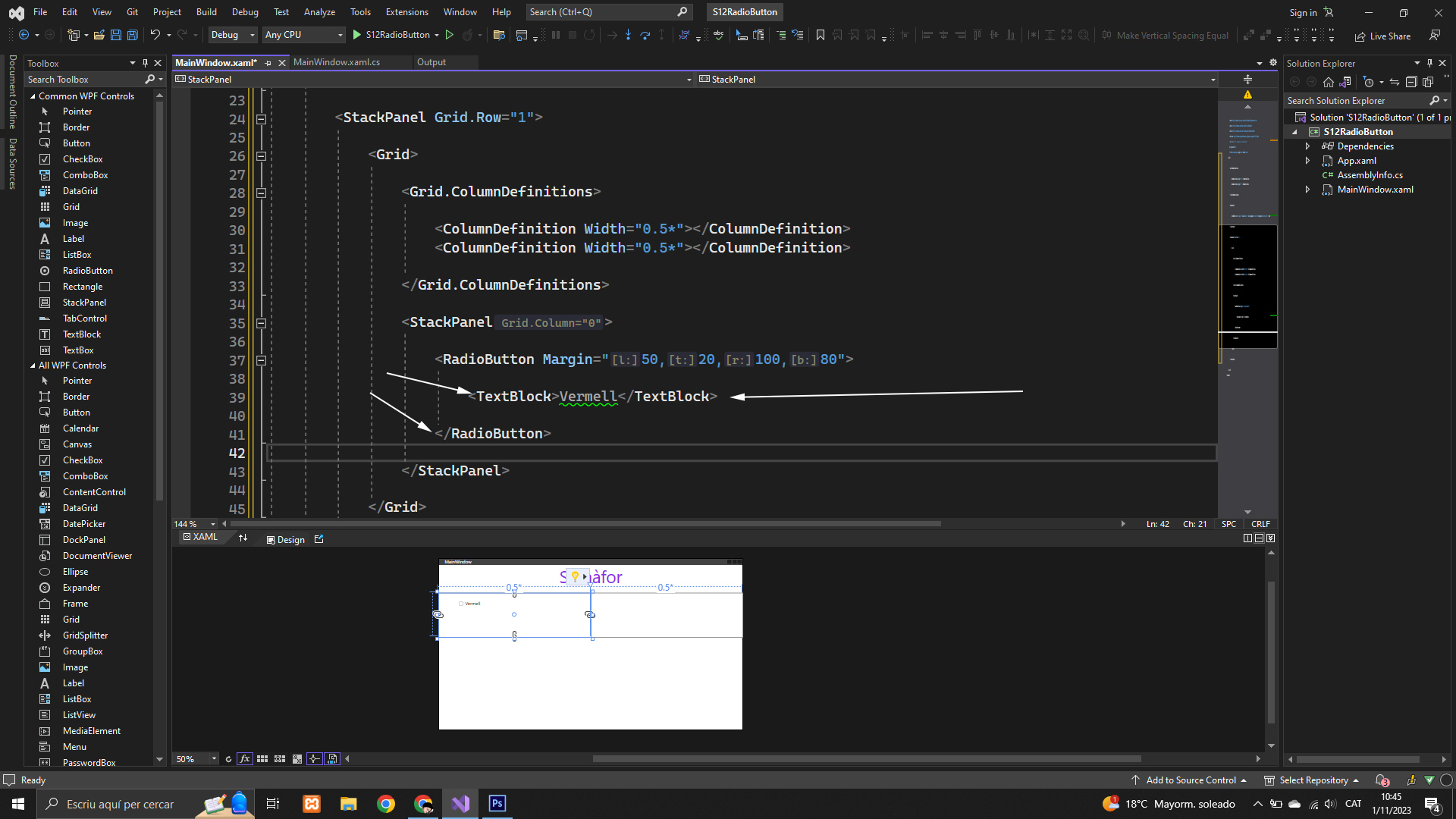1456x819 pixels.
Task: Start debugging with S12RadioButton play button
Action: (357, 35)
